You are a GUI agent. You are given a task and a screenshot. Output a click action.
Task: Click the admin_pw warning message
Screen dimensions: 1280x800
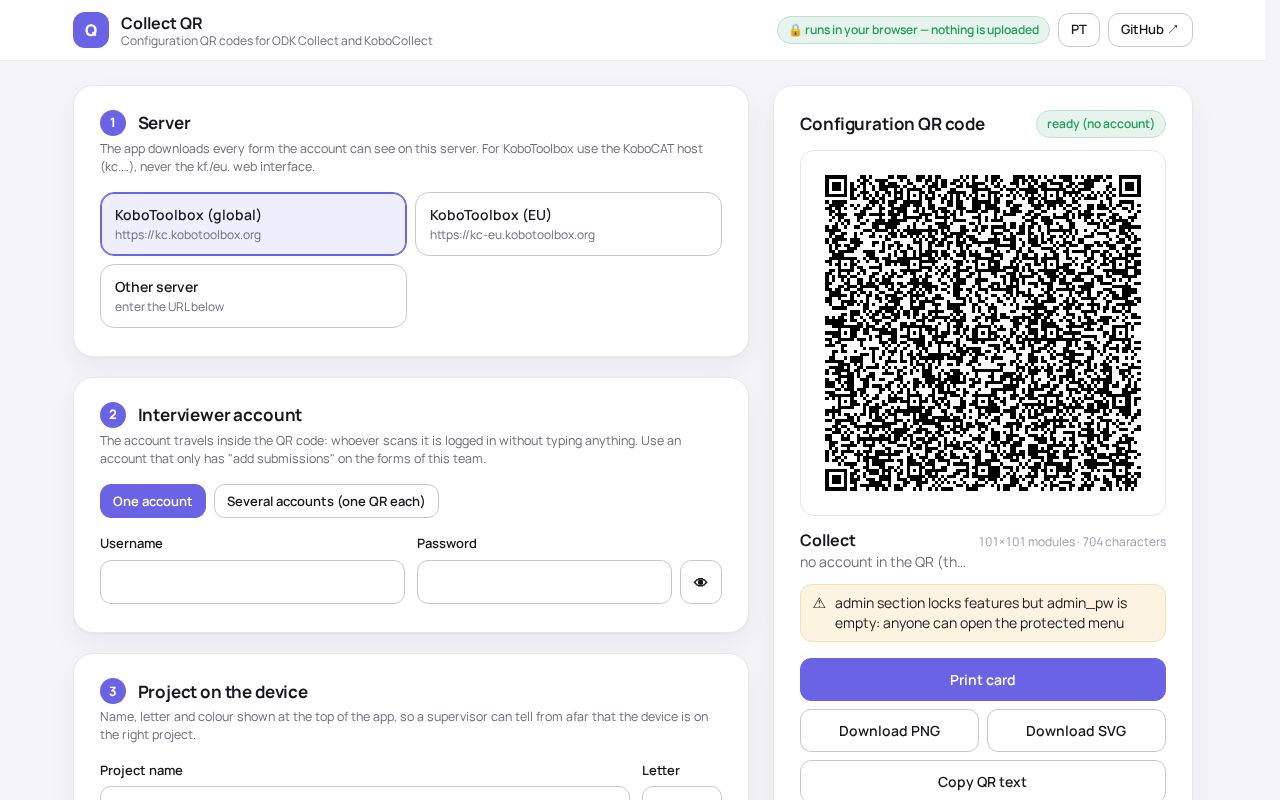[x=981, y=613]
